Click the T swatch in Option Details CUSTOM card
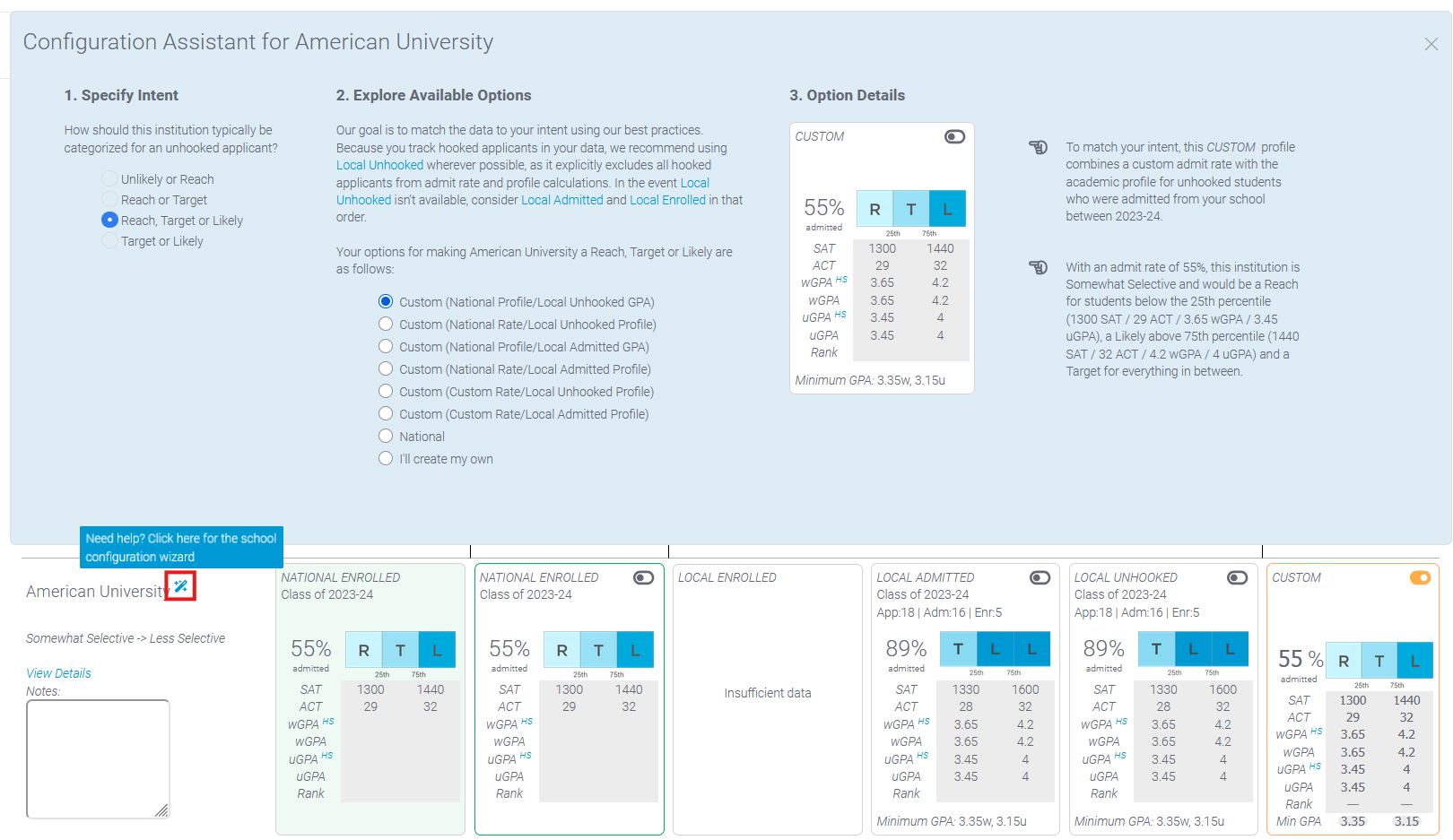 [911, 209]
